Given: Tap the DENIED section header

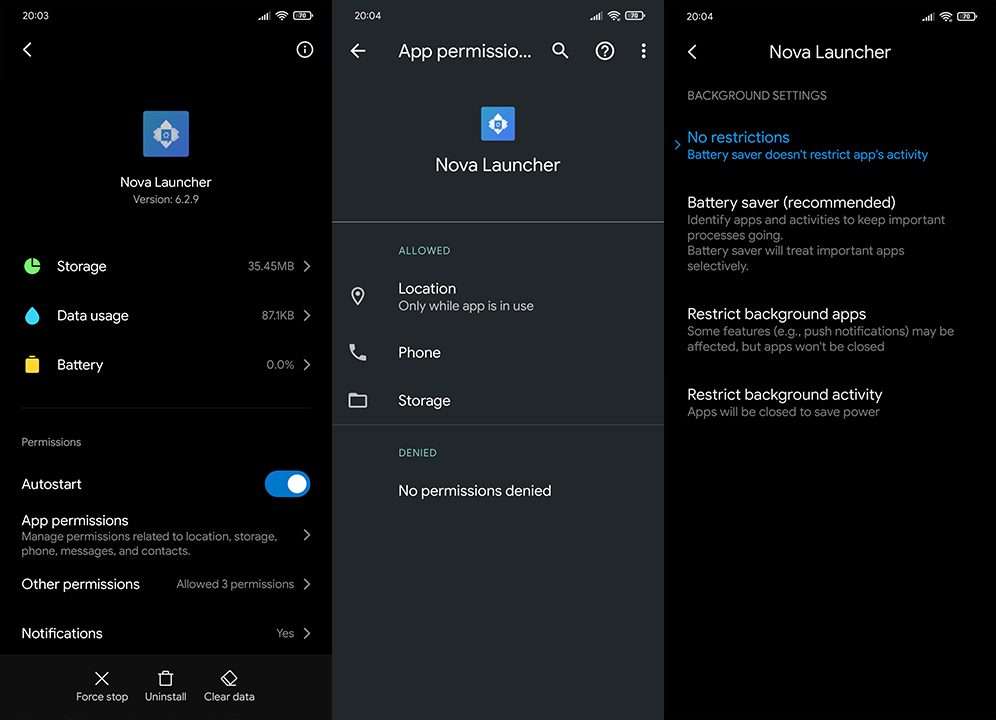Looking at the screenshot, I should coord(417,452).
